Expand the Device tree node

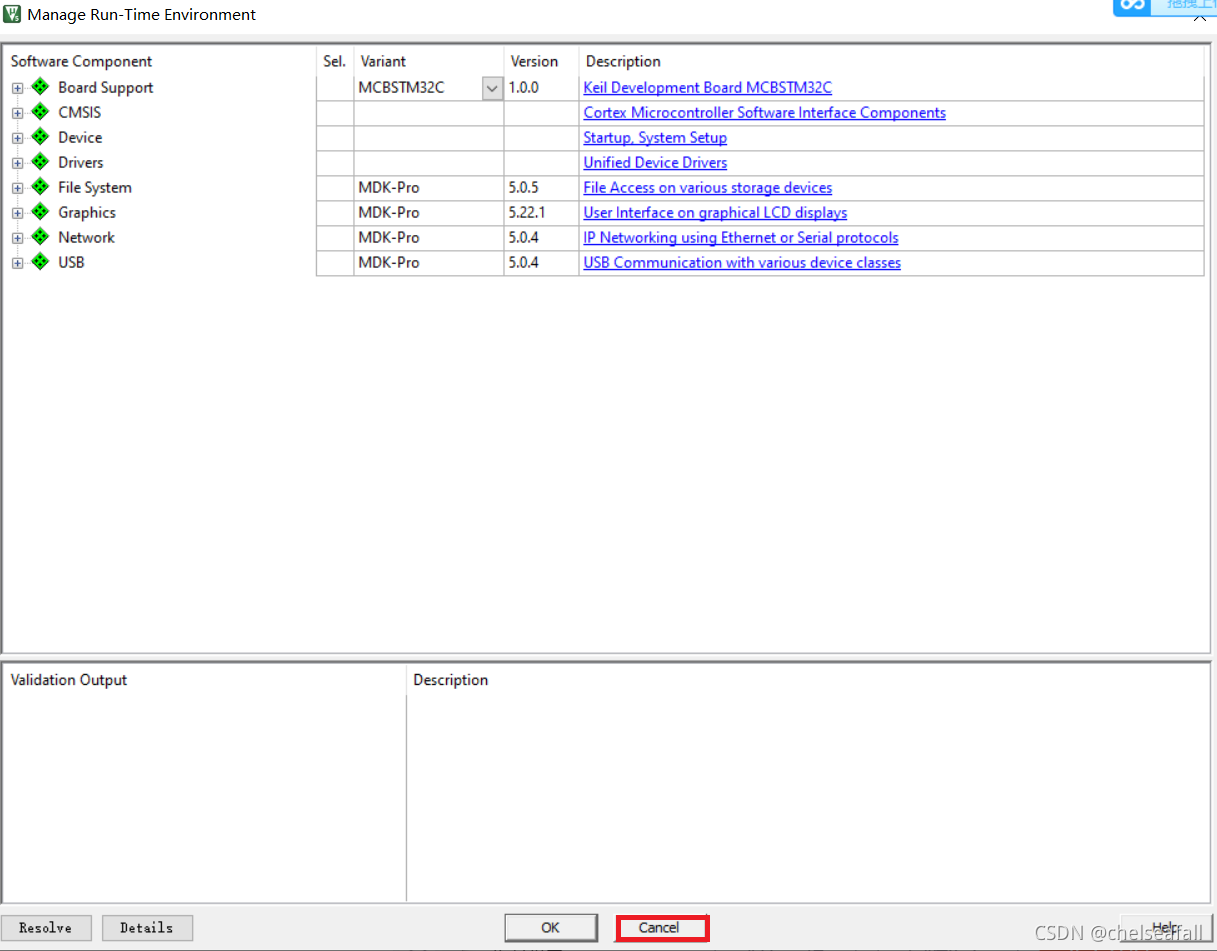click(17, 138)
